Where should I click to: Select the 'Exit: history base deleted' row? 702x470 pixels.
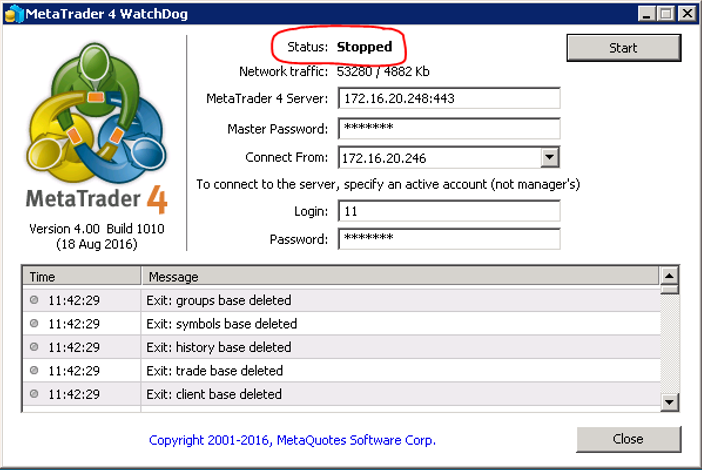pos(342,347)
